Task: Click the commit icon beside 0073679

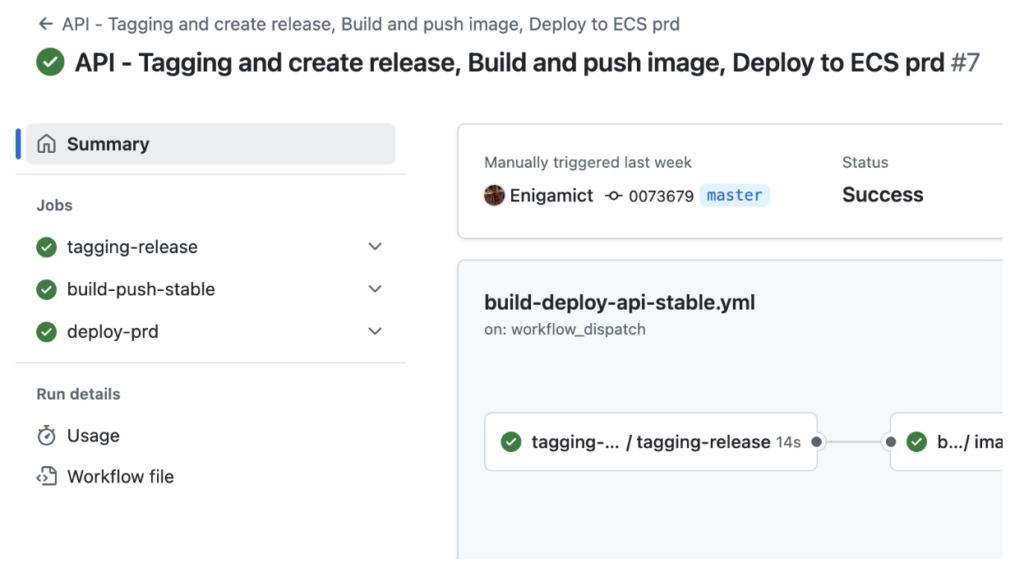Action: click(613, 195)
